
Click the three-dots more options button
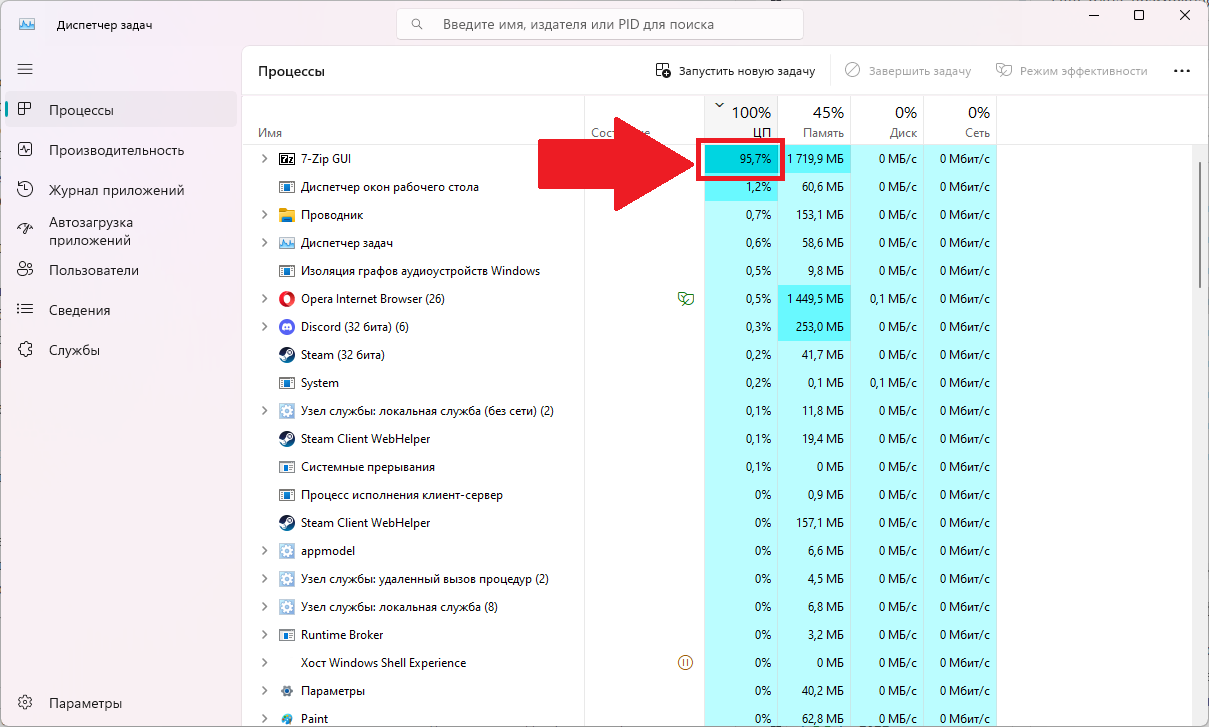[x=1181, y=71]
